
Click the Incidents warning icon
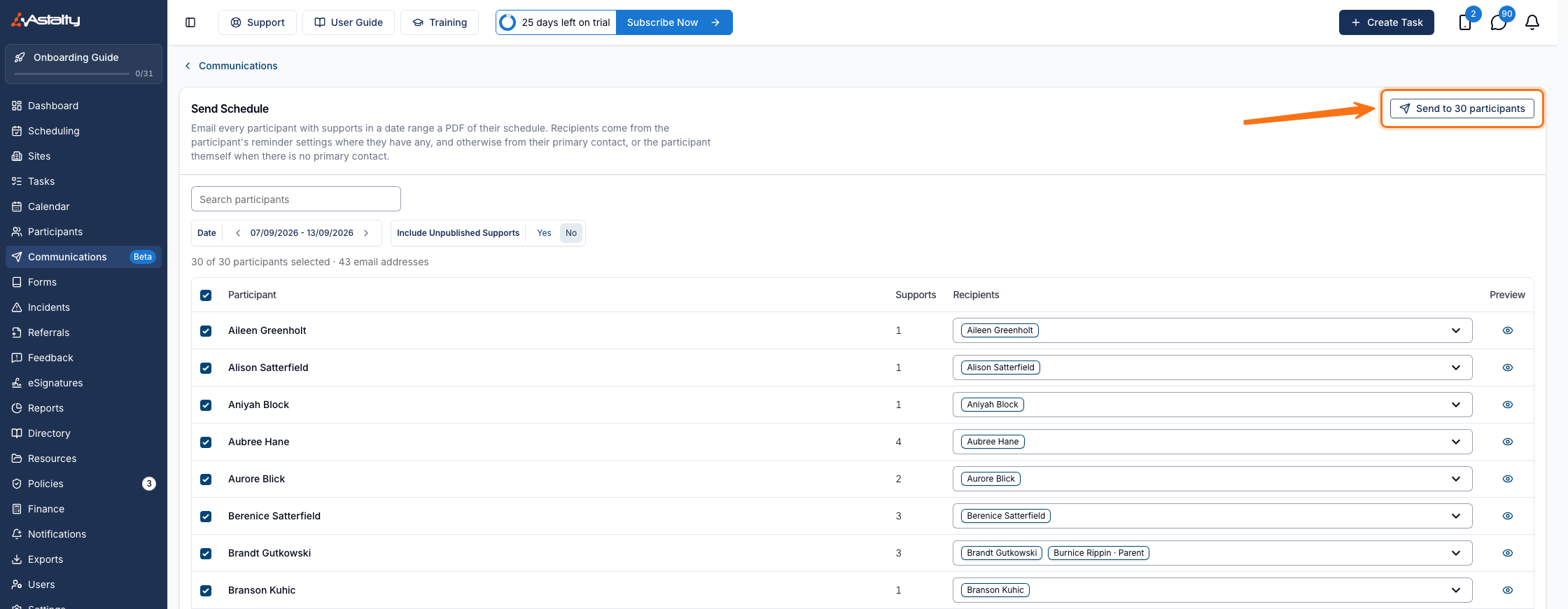click(17, 307)
